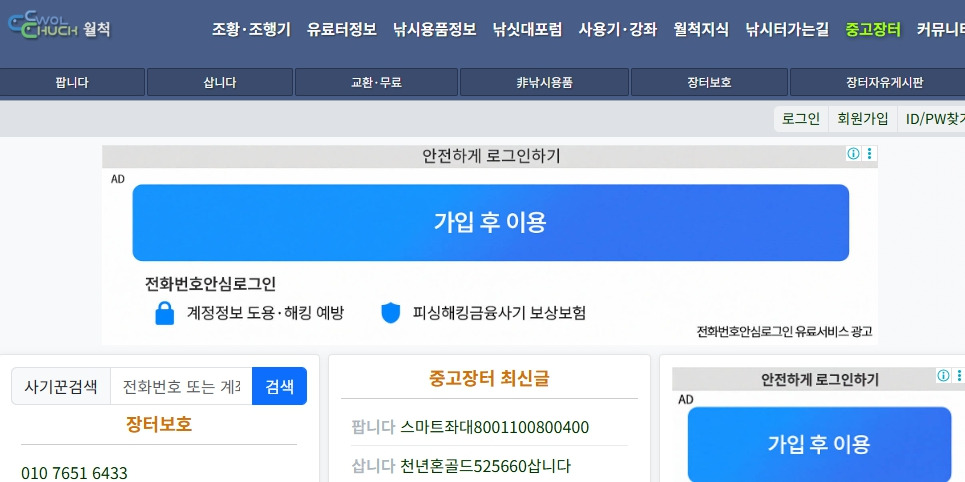Image resolution: width=965 pixels, height=482 pixels.
Task: Open the 조황·조행기 menu
Action: point(251,29)
